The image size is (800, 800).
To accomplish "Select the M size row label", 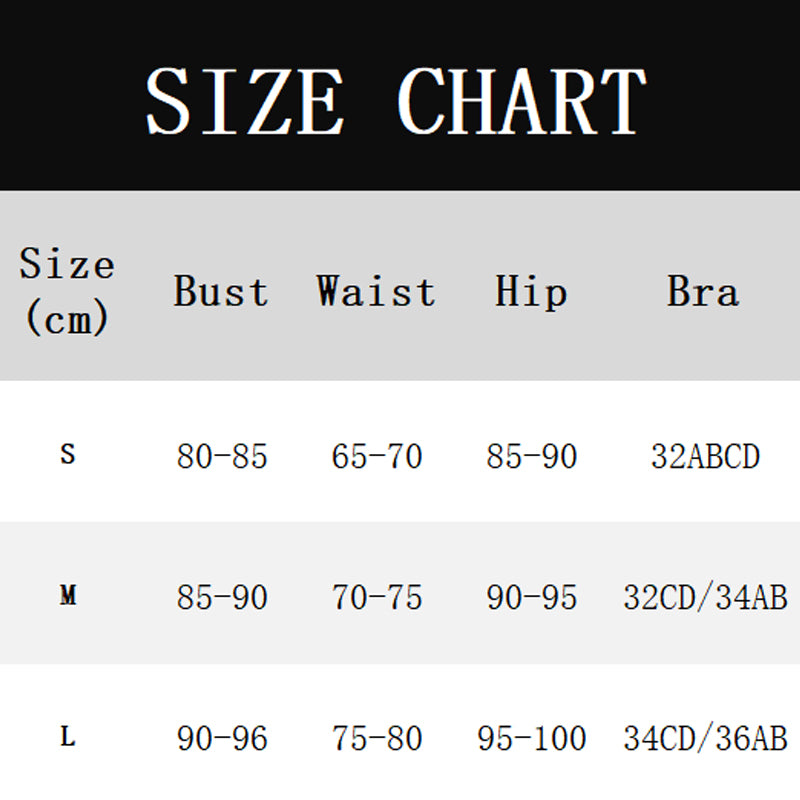I will click(68, 595).
